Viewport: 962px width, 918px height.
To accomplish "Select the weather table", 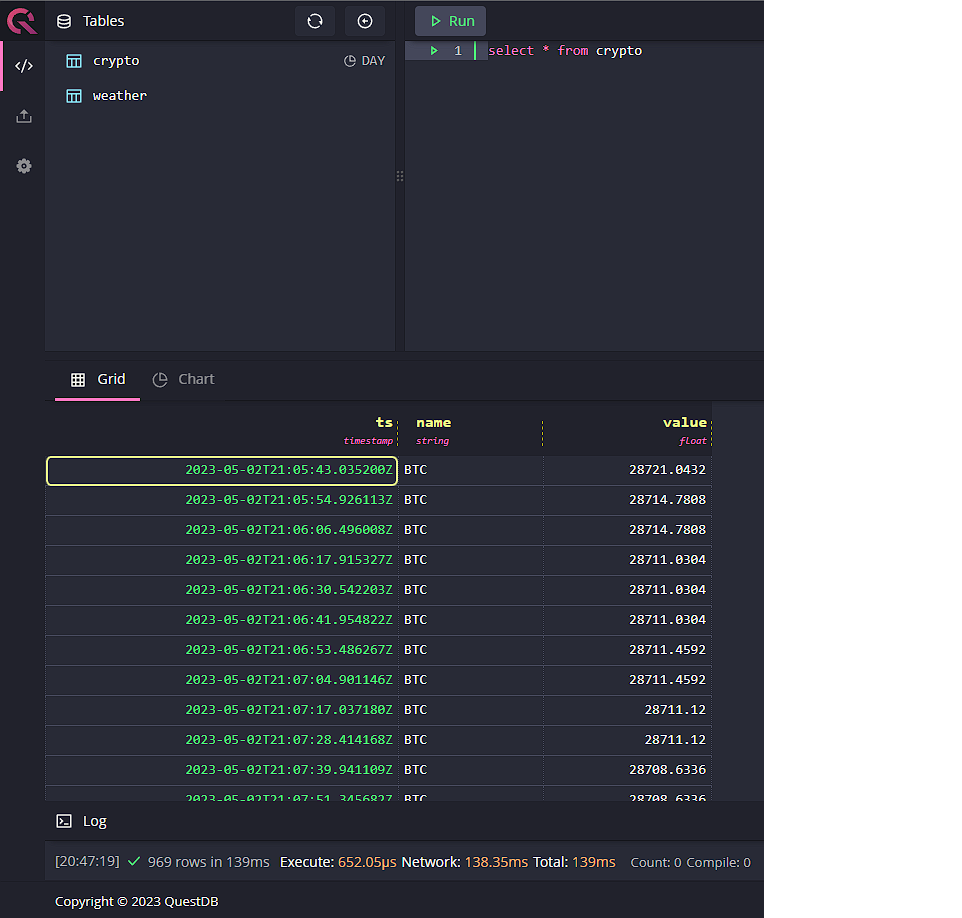I will tap(120, 96).
